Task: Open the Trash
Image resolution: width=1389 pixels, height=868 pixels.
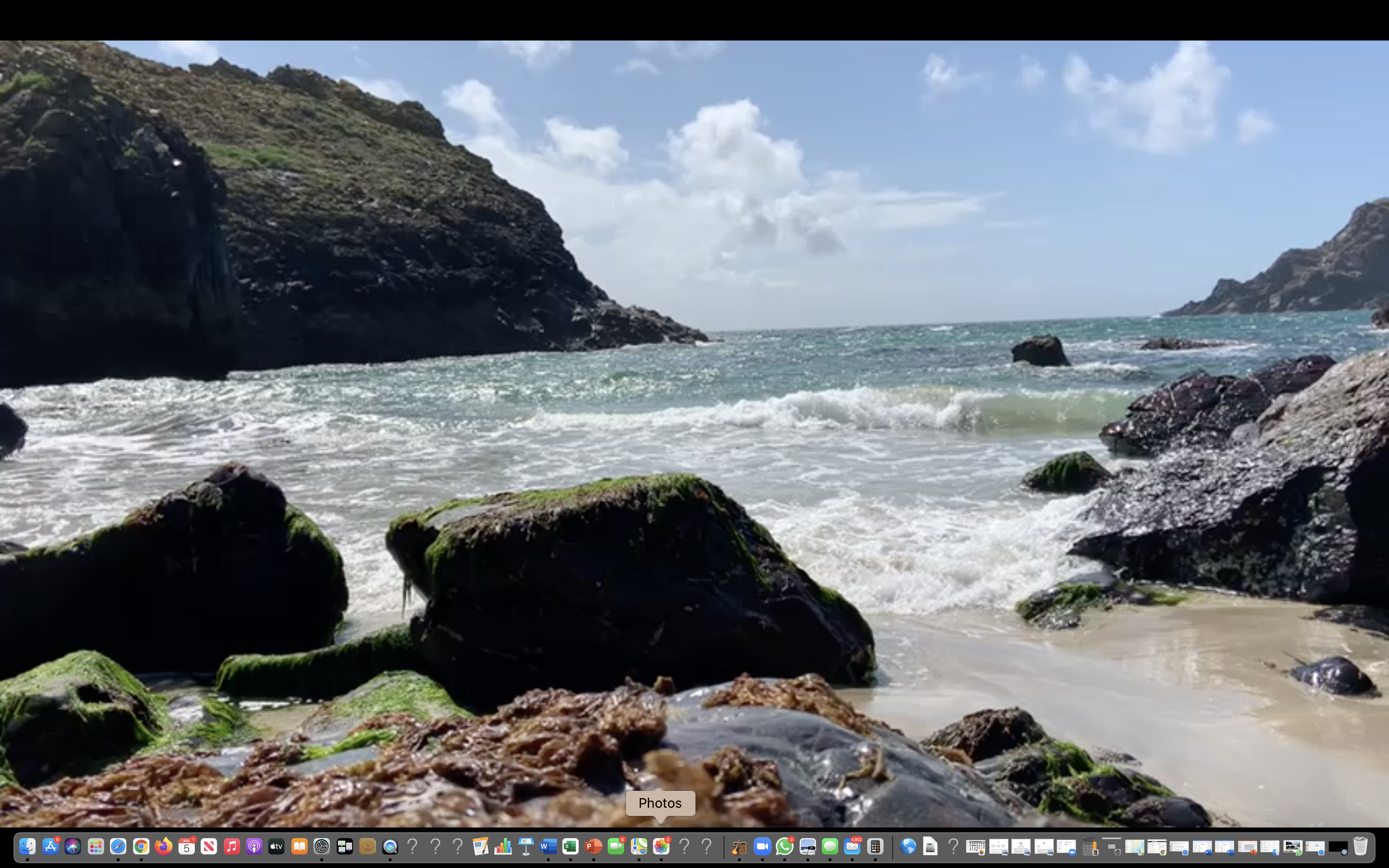Action: click(1361, 846)
